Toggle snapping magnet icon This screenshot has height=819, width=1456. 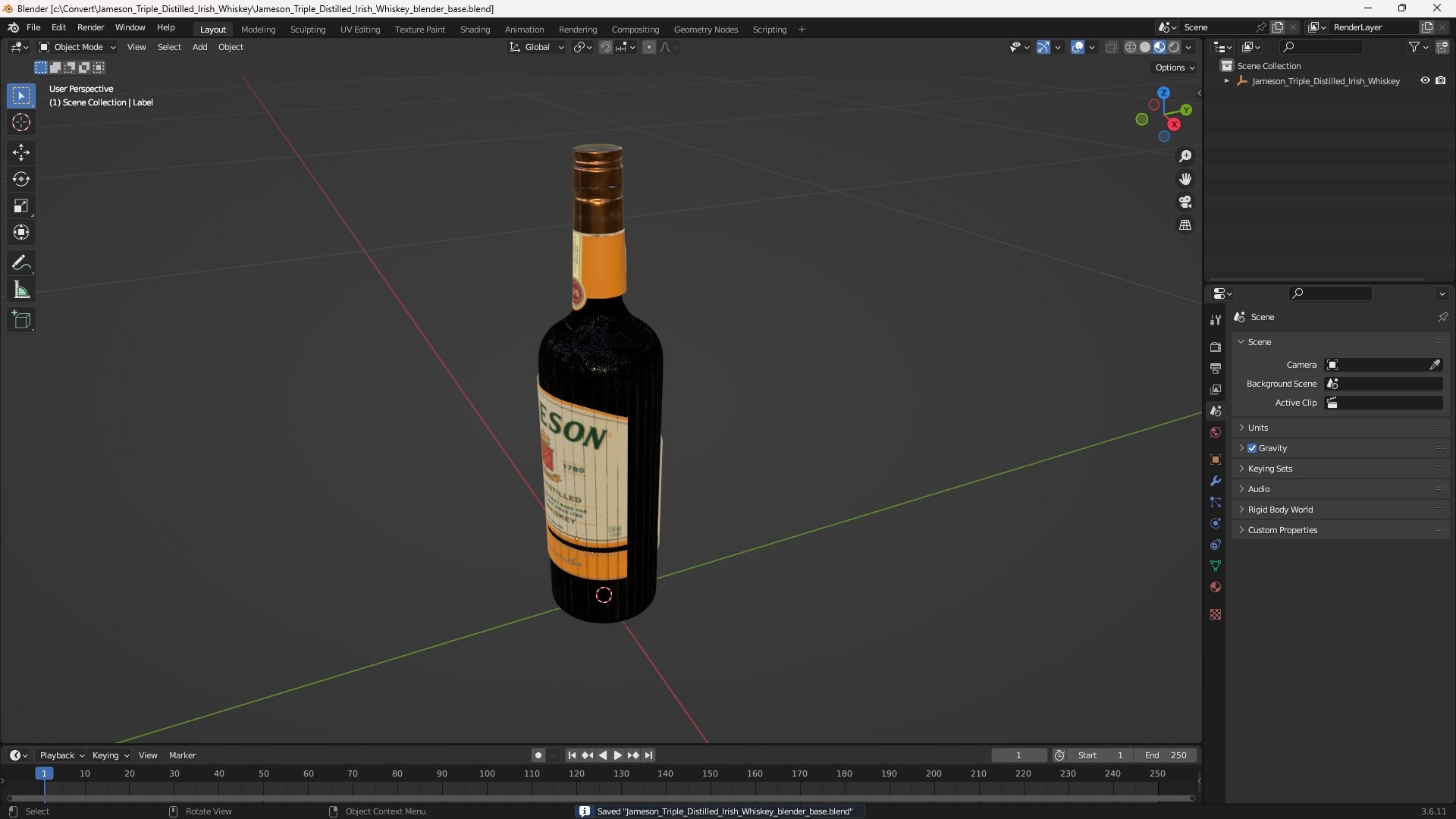coord(606,47)
